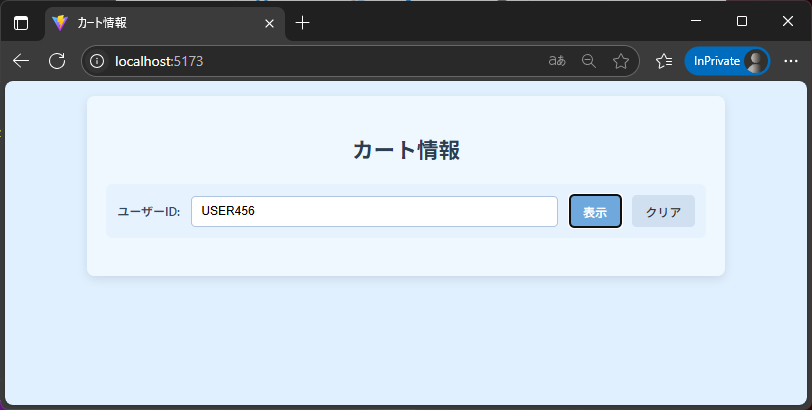Open browser settings and more menu

[x=791, y=61]
